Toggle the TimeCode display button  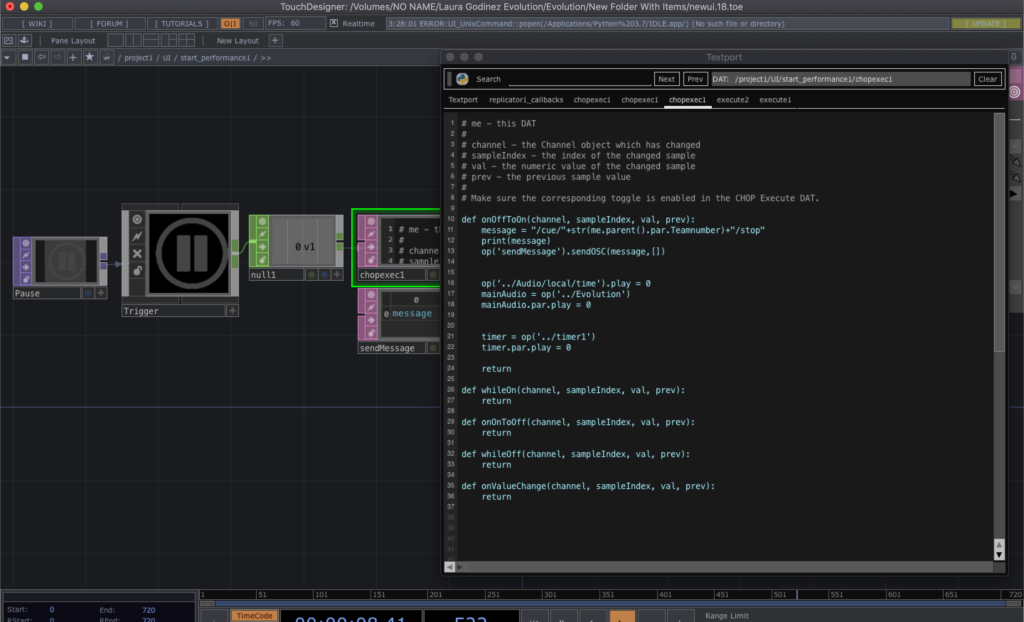click(254, 615)
